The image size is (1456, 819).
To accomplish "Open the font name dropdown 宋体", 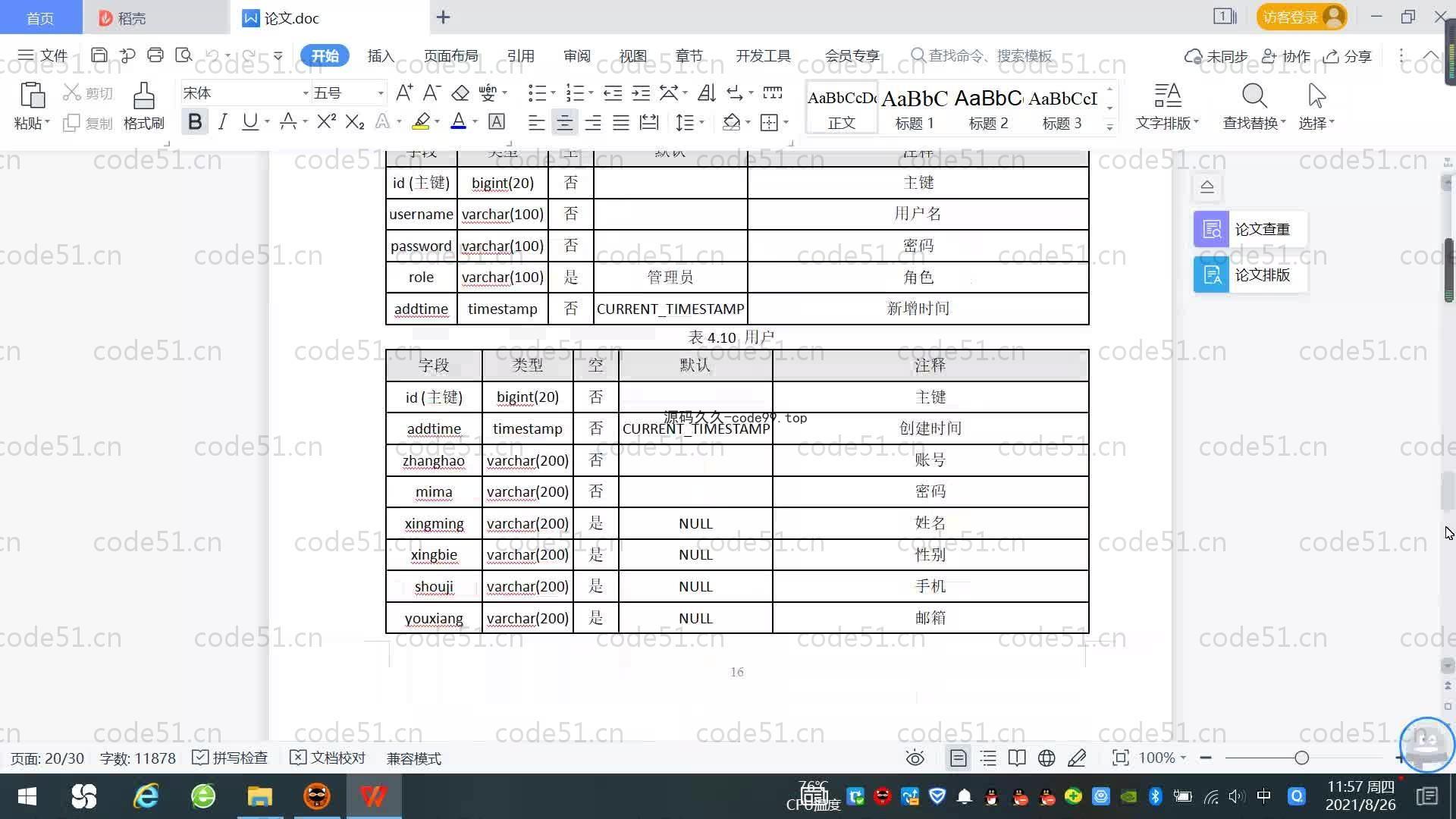I will (x=306, y=93).
